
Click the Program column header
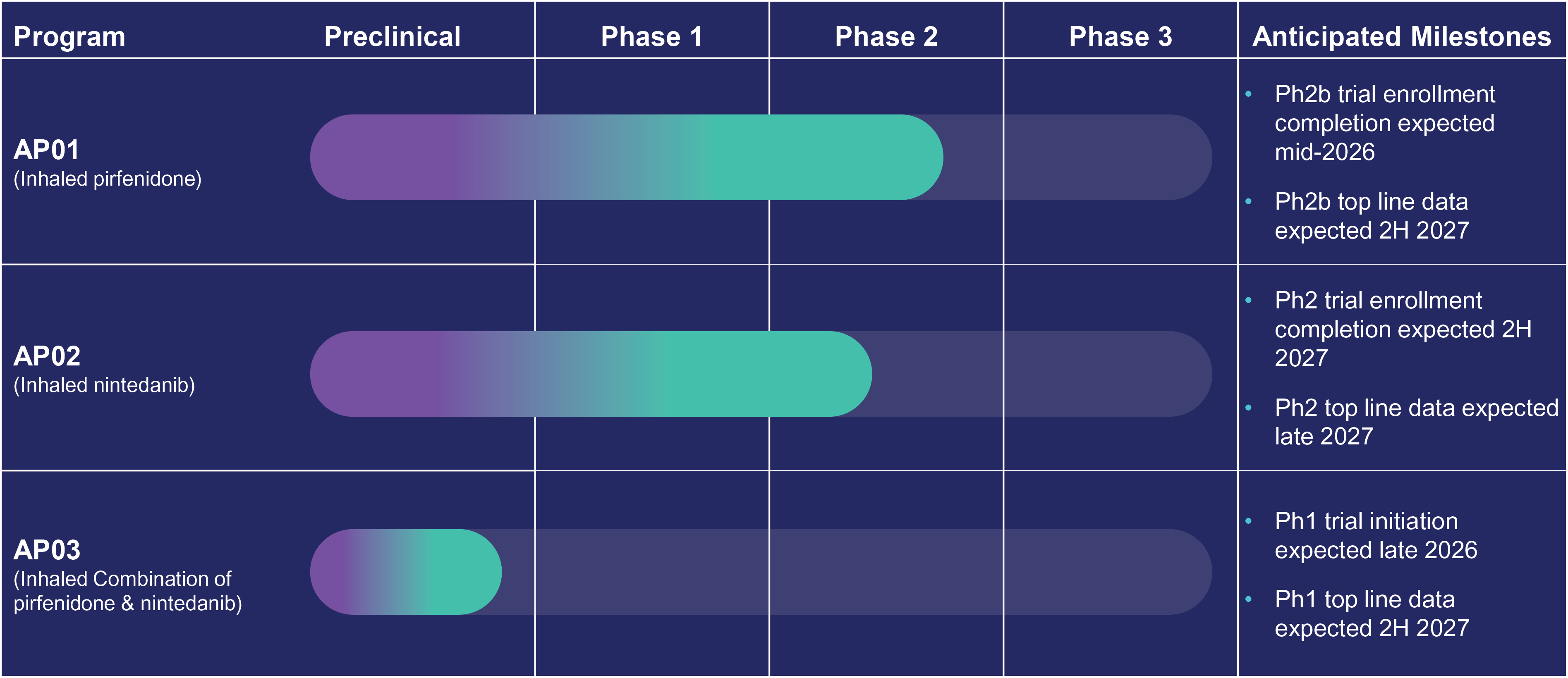click(69, 37)
